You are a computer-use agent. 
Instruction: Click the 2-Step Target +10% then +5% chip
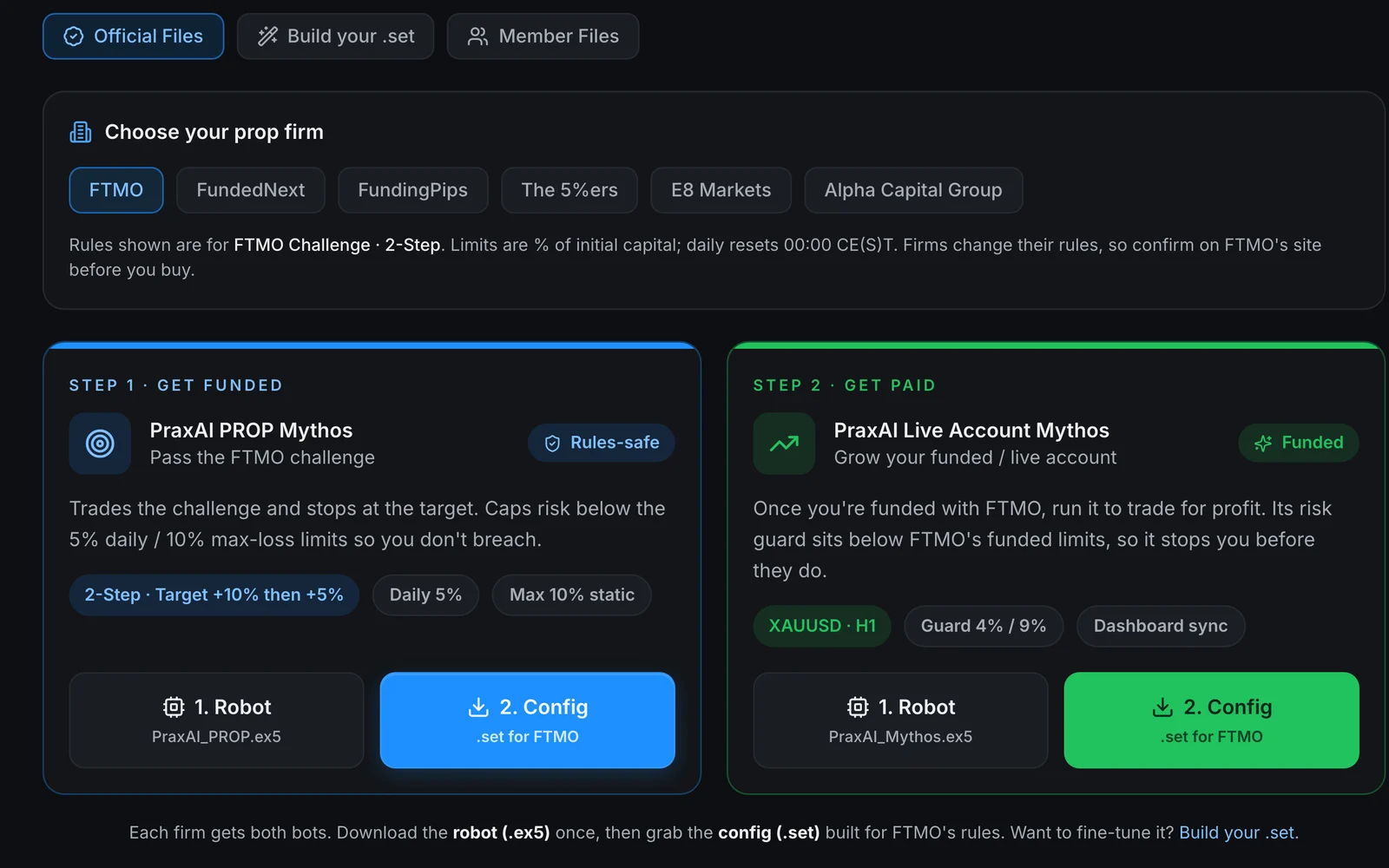coord(214,595)
